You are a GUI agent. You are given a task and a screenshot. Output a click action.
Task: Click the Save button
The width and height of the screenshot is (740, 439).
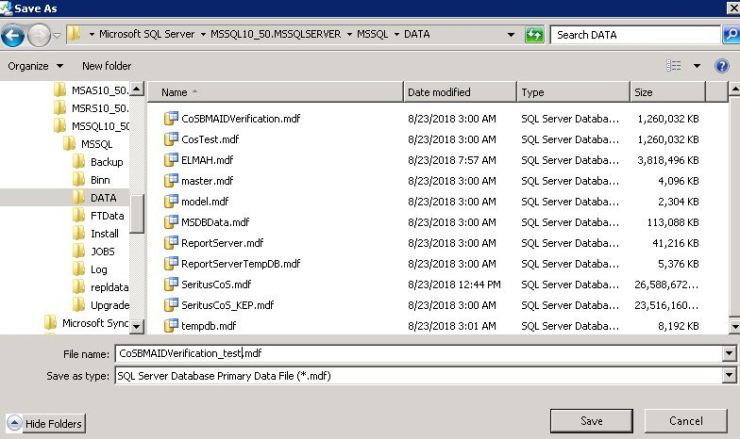click(591, 421)
